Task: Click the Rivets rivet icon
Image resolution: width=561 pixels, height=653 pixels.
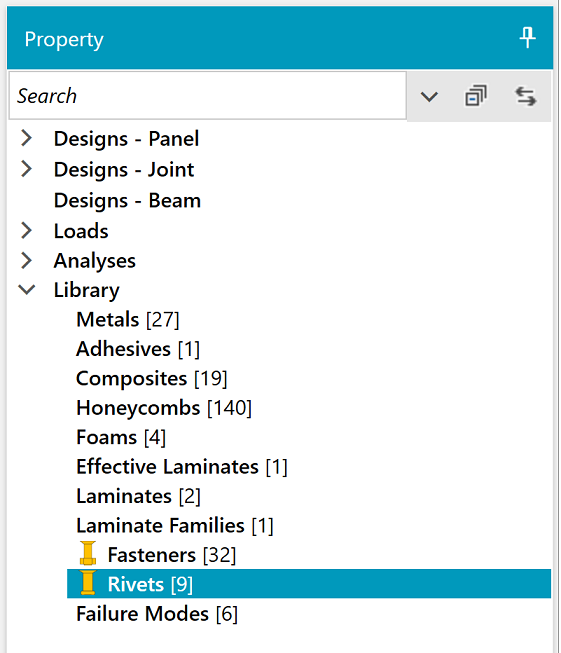Action: click(x=88, y=583)
